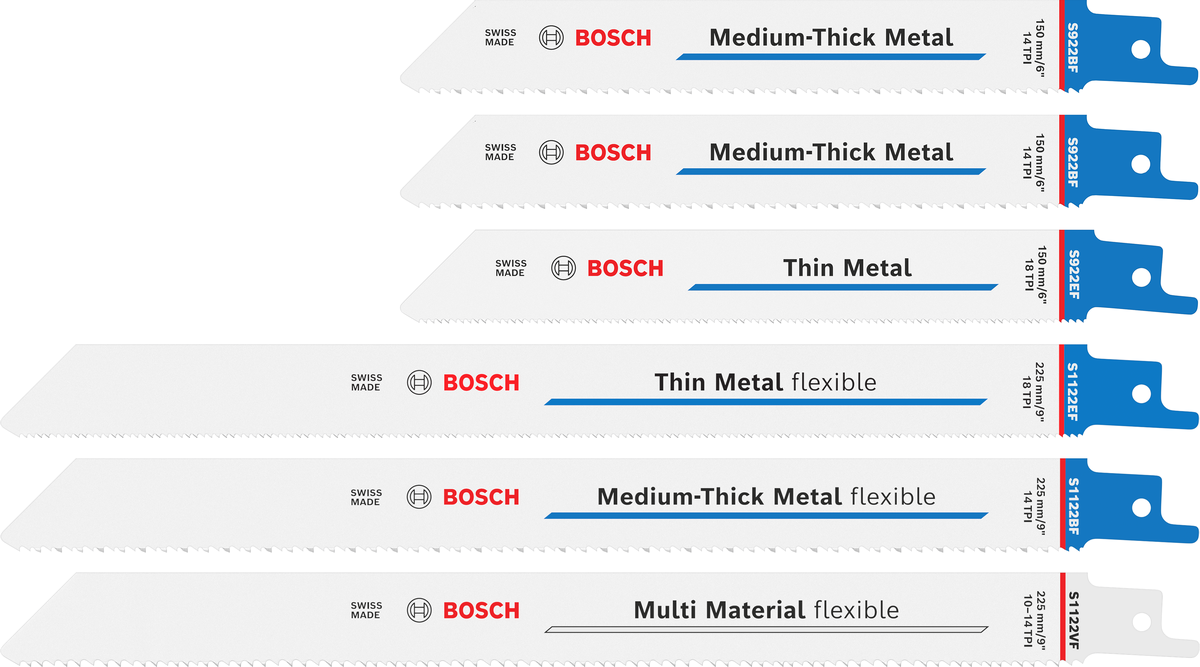Viewport: 1200px width, 667px height.
Task: Click the Bosch logo on the second blade from the top
Action: click(x=595, y=152)
